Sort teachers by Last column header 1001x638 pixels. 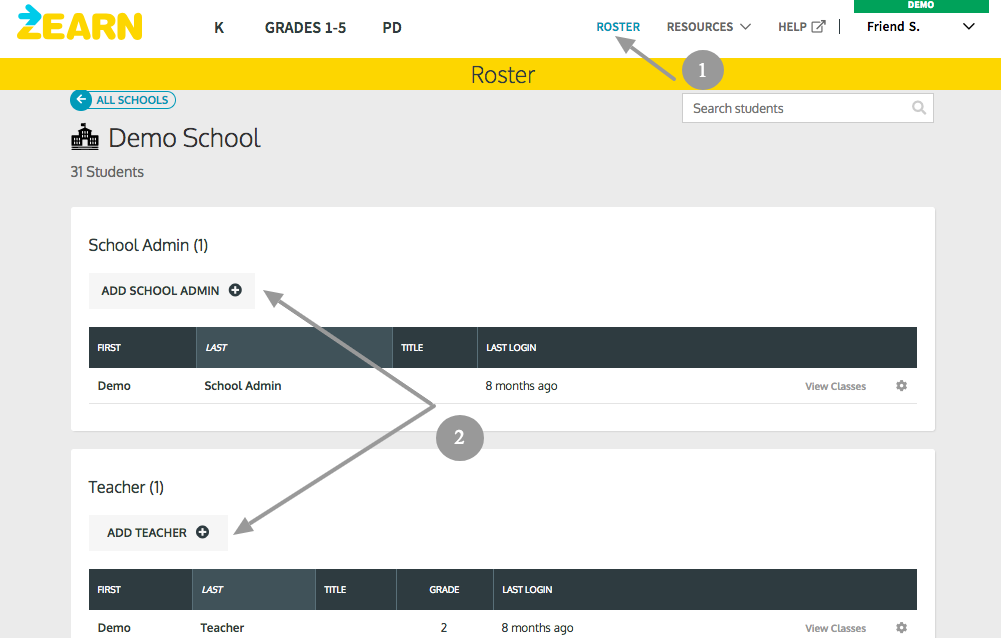pos(254,589)
